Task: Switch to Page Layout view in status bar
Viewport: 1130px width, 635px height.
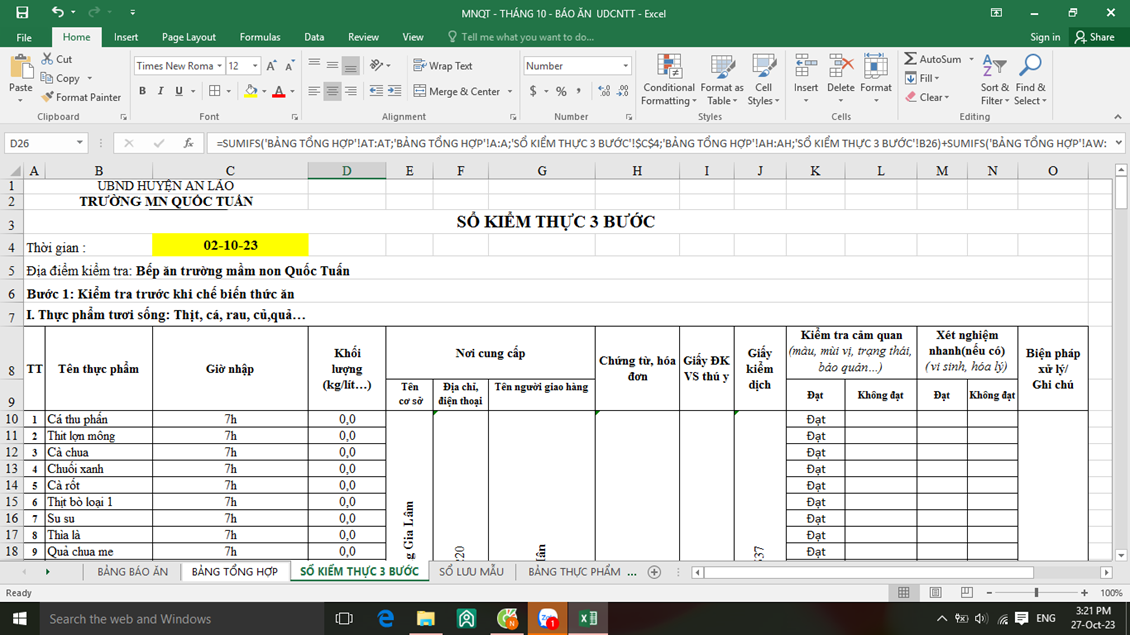Action: pyautogui.click(x=935, y=593)
